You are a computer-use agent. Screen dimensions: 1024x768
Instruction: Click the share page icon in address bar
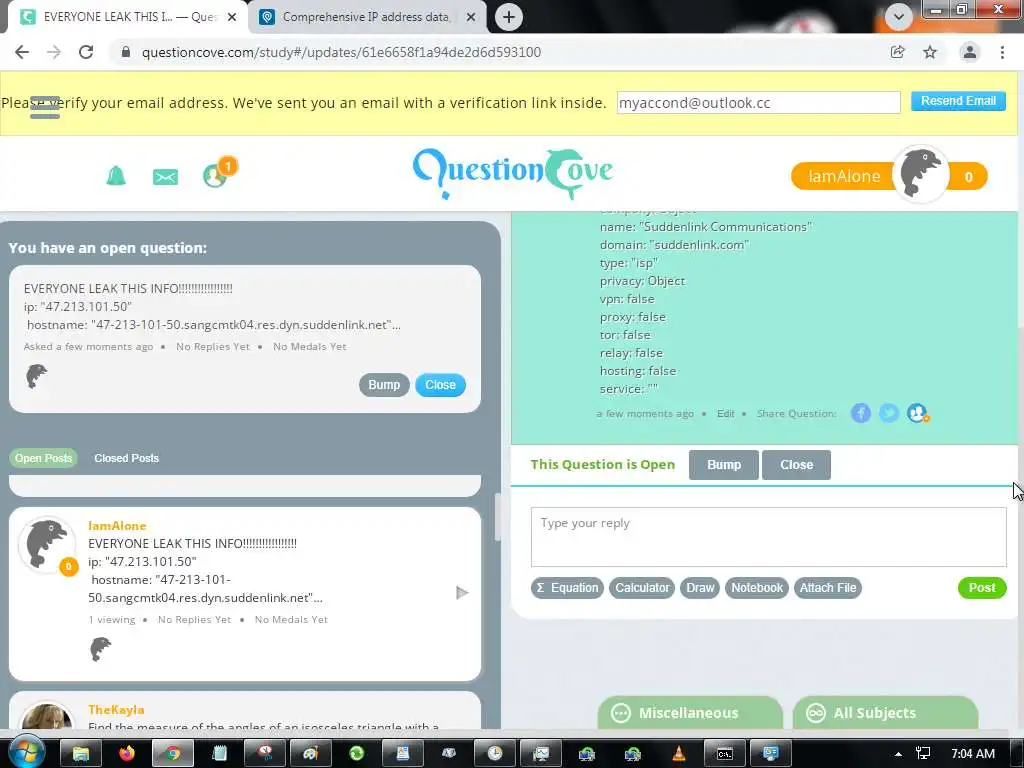click(898, 52)
